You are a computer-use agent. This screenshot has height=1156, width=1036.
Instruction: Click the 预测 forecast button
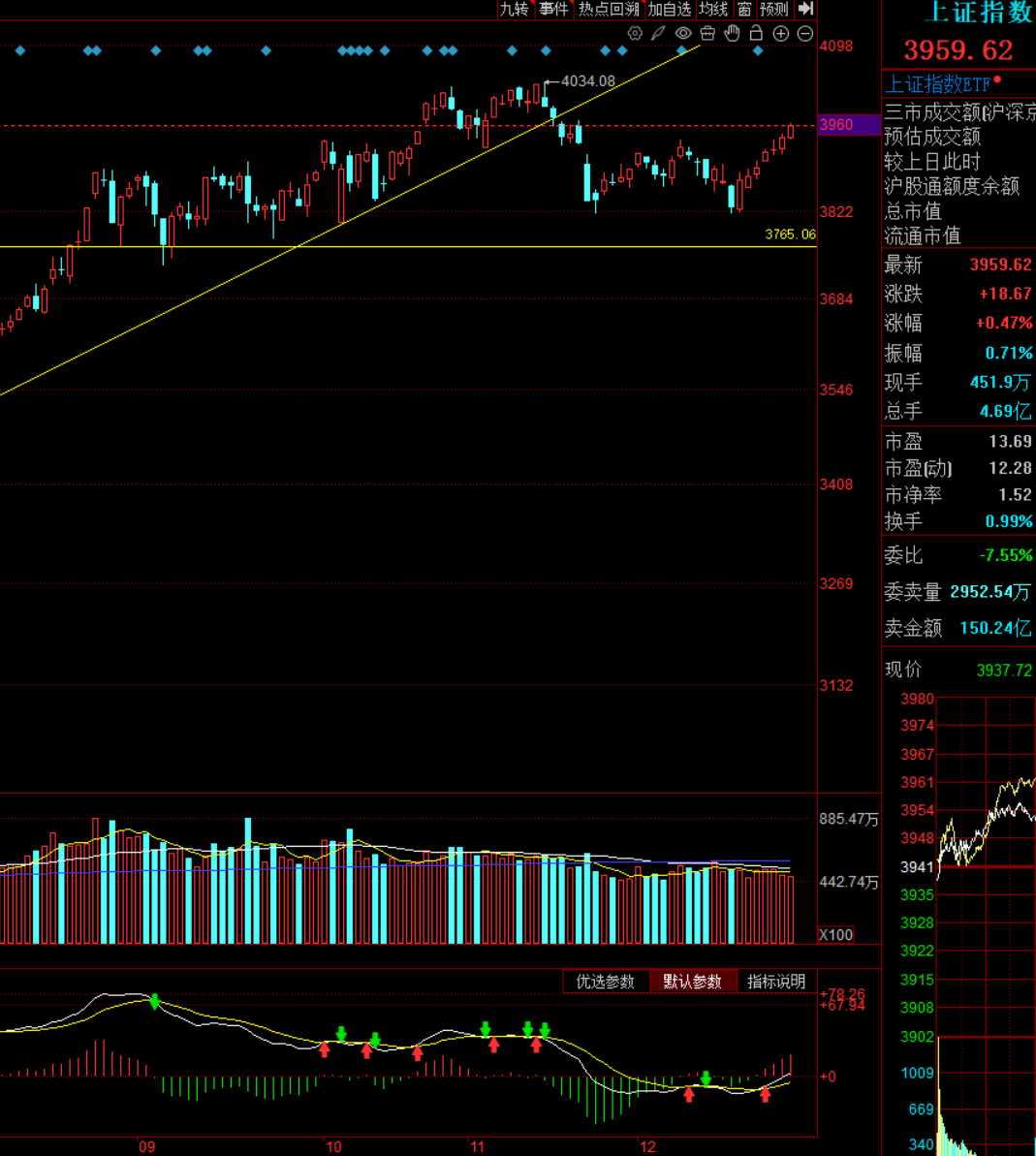tap(773, 9)
